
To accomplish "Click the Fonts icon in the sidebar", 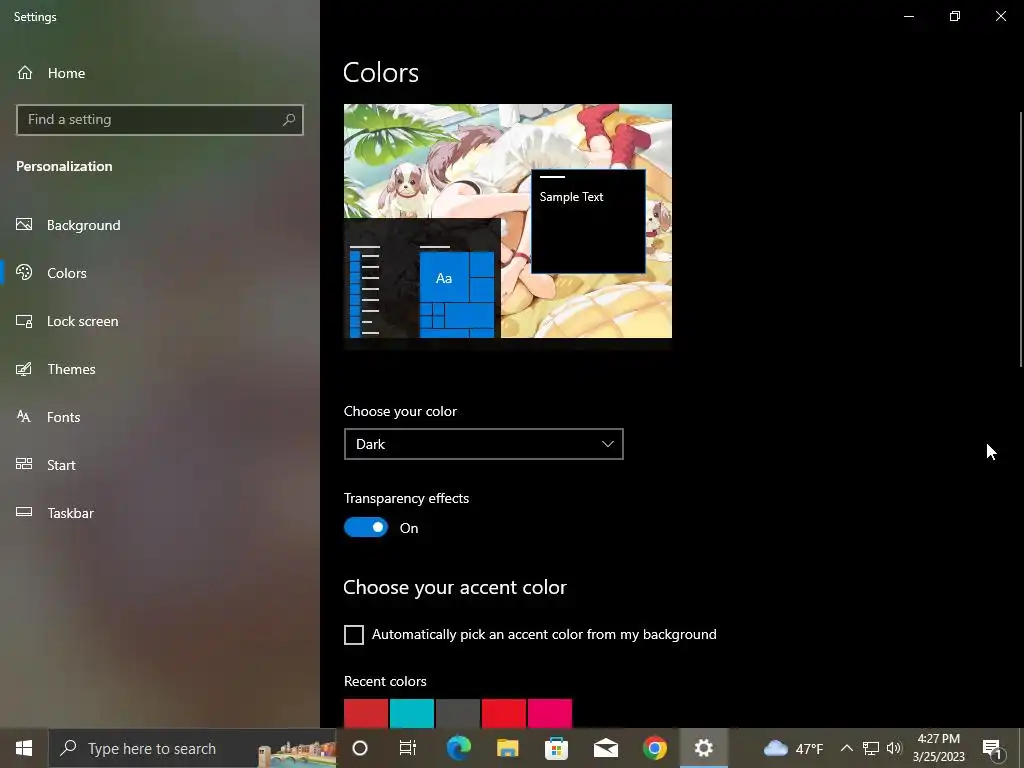I will click(24, 417).
